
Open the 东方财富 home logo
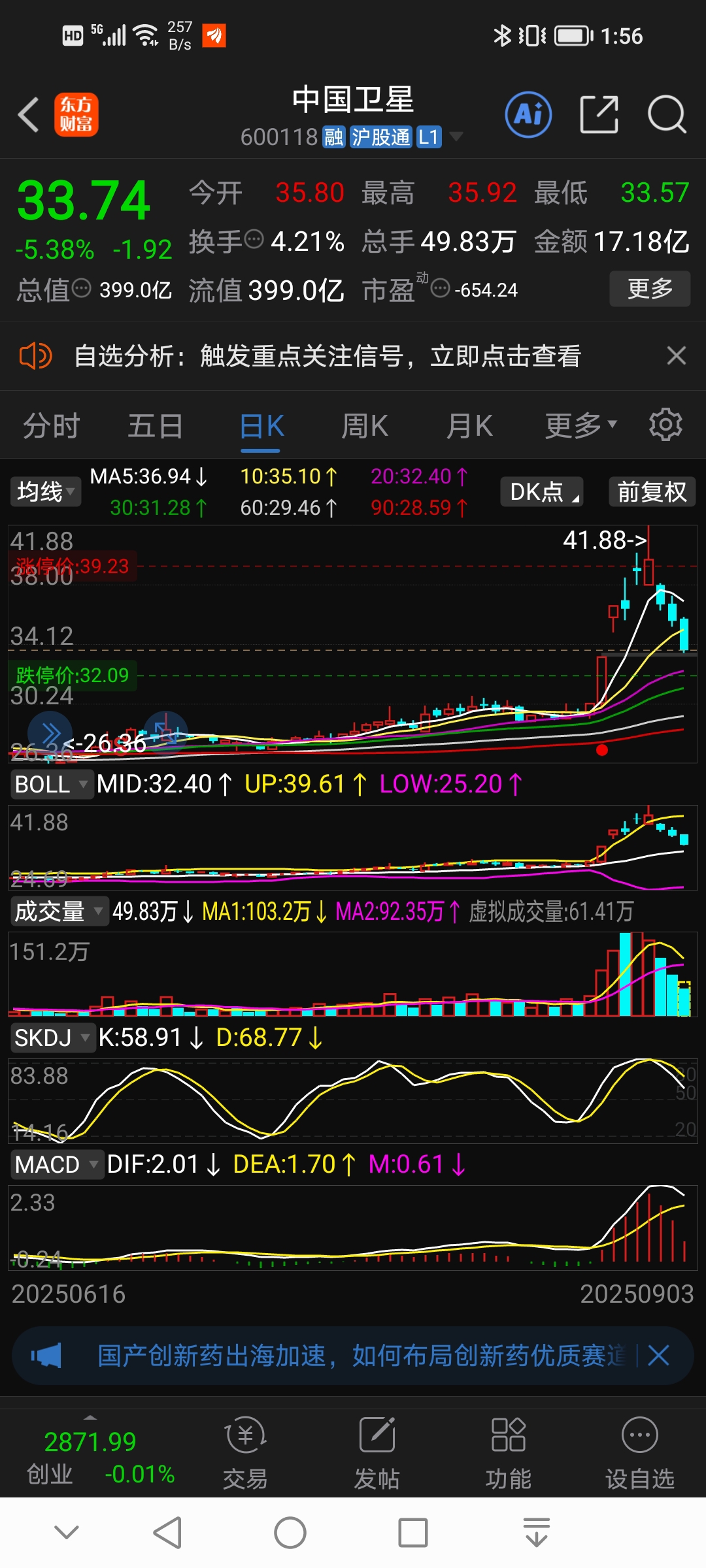point(76,114)
